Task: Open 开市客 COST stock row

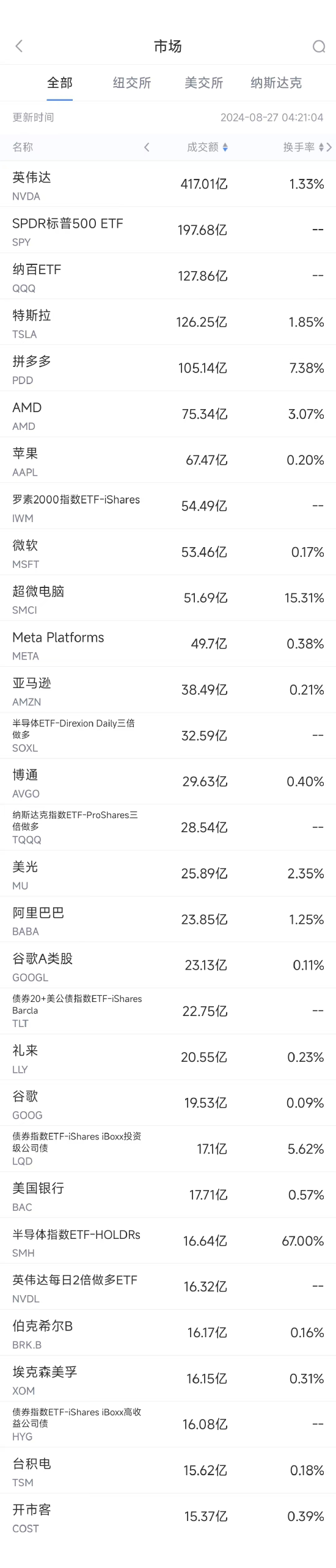Action: [168, 1516]
